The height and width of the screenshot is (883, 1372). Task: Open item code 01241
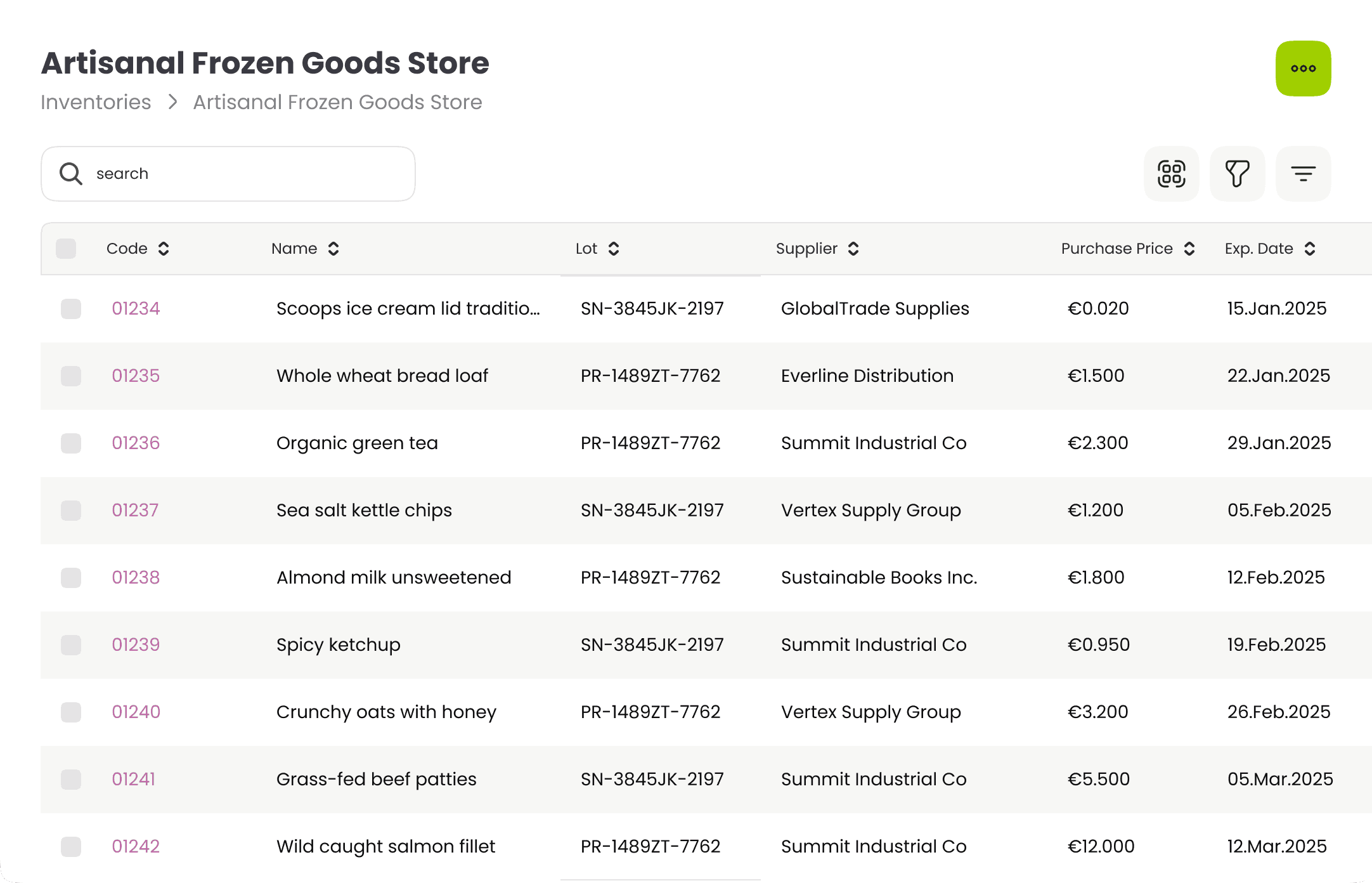[x=133, y=779]
